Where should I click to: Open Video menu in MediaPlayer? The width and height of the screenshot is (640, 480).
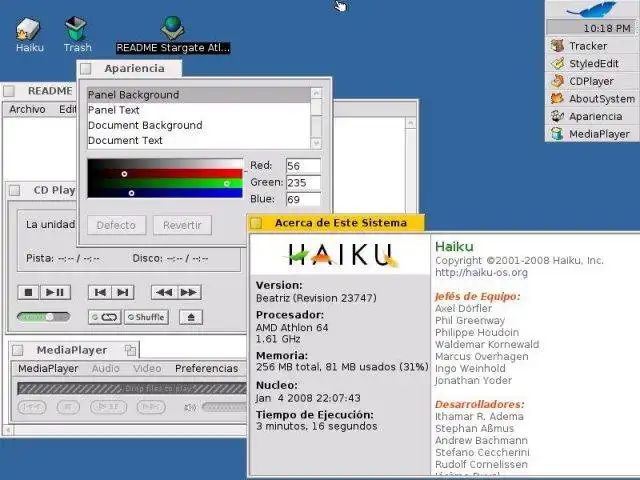147,369
